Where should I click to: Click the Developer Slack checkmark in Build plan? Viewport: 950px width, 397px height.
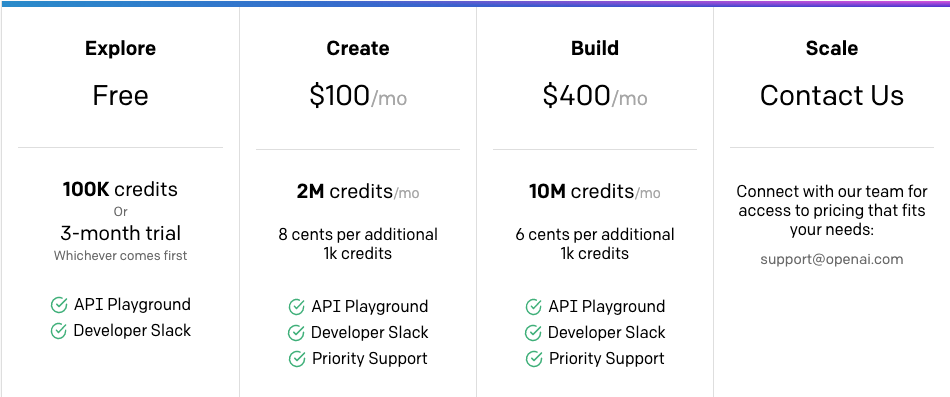tap(533, 333)
